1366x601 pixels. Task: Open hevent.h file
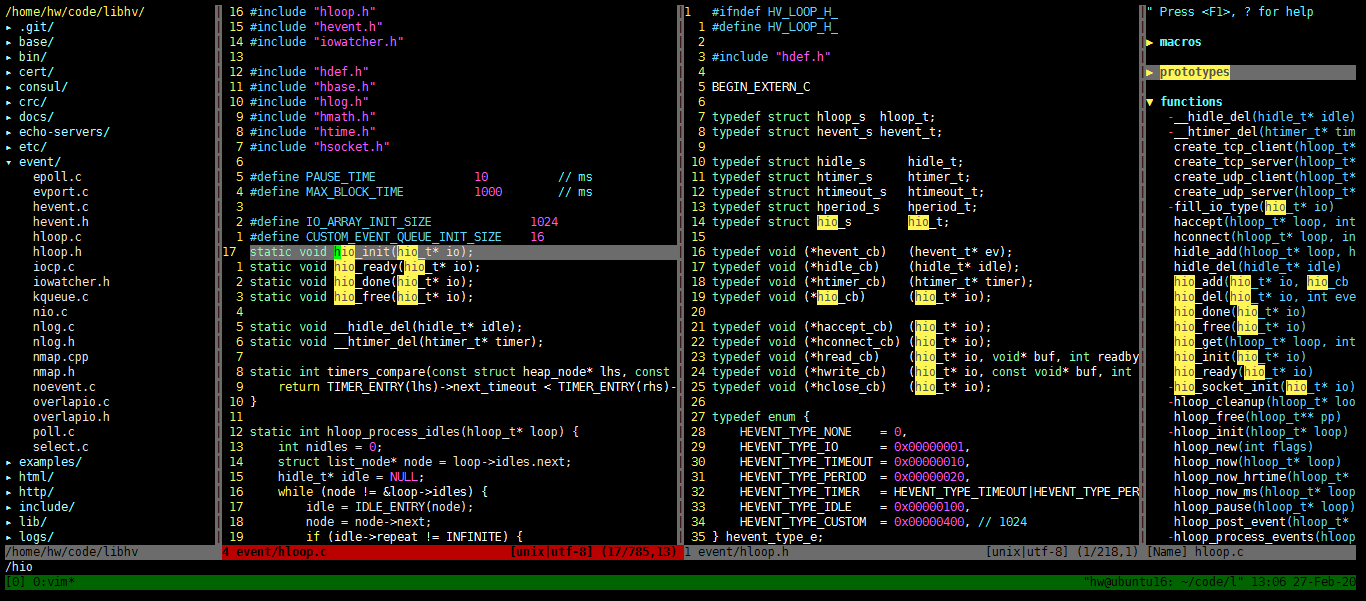coord(60,222)
